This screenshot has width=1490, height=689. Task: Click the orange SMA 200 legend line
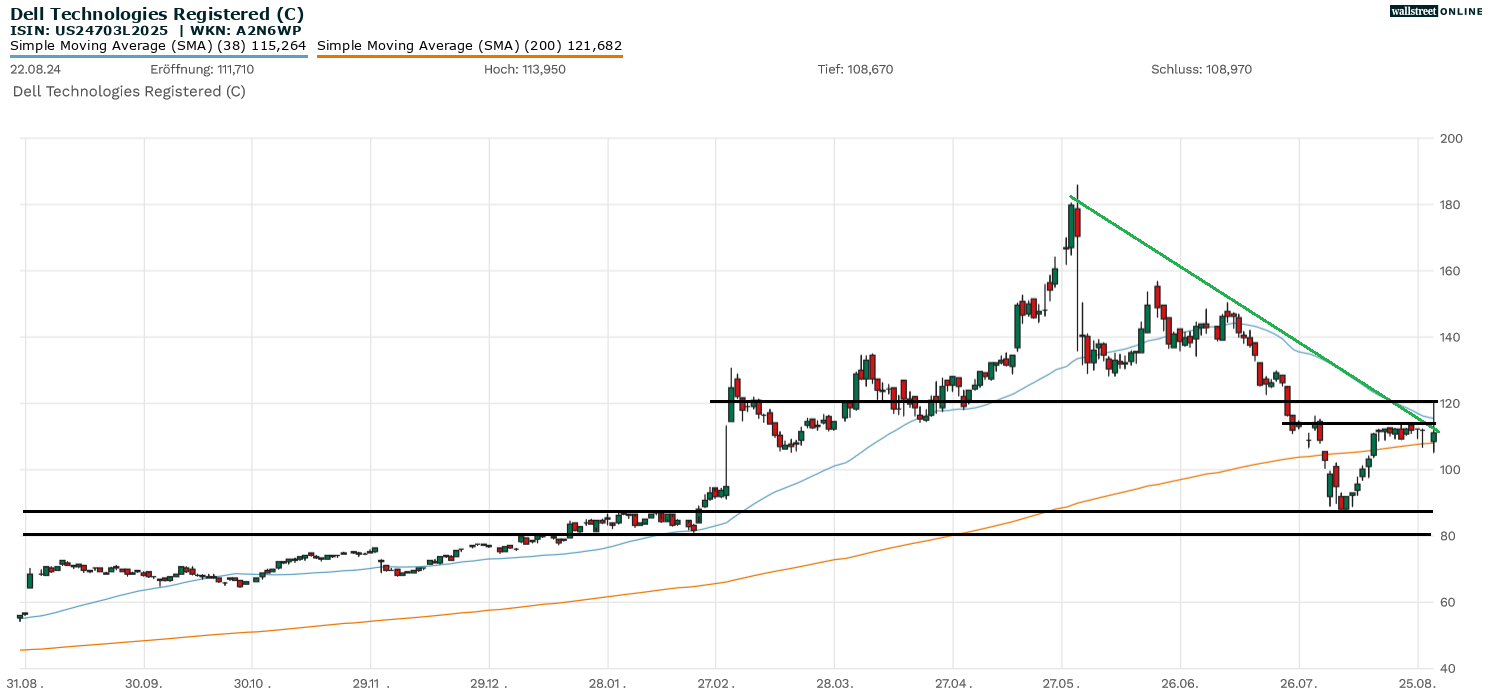pyautogui.click(x=469, y=57)
